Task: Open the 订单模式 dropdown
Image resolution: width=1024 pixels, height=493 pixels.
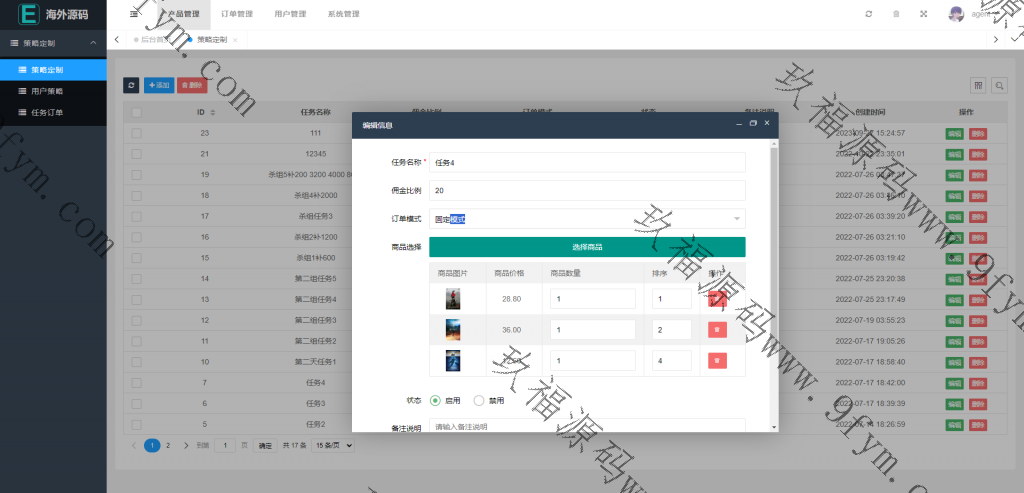Action: [x=587, y=219]
